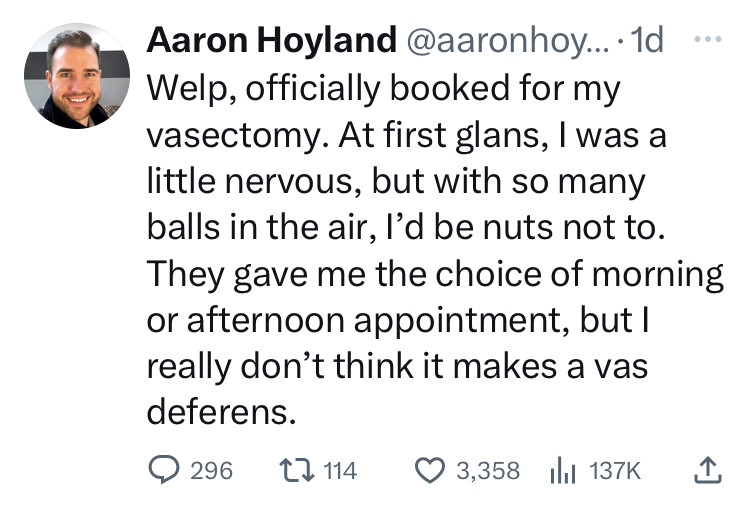Click the 296 replies count
Screen dimensions: 750x510
(211, 470)
